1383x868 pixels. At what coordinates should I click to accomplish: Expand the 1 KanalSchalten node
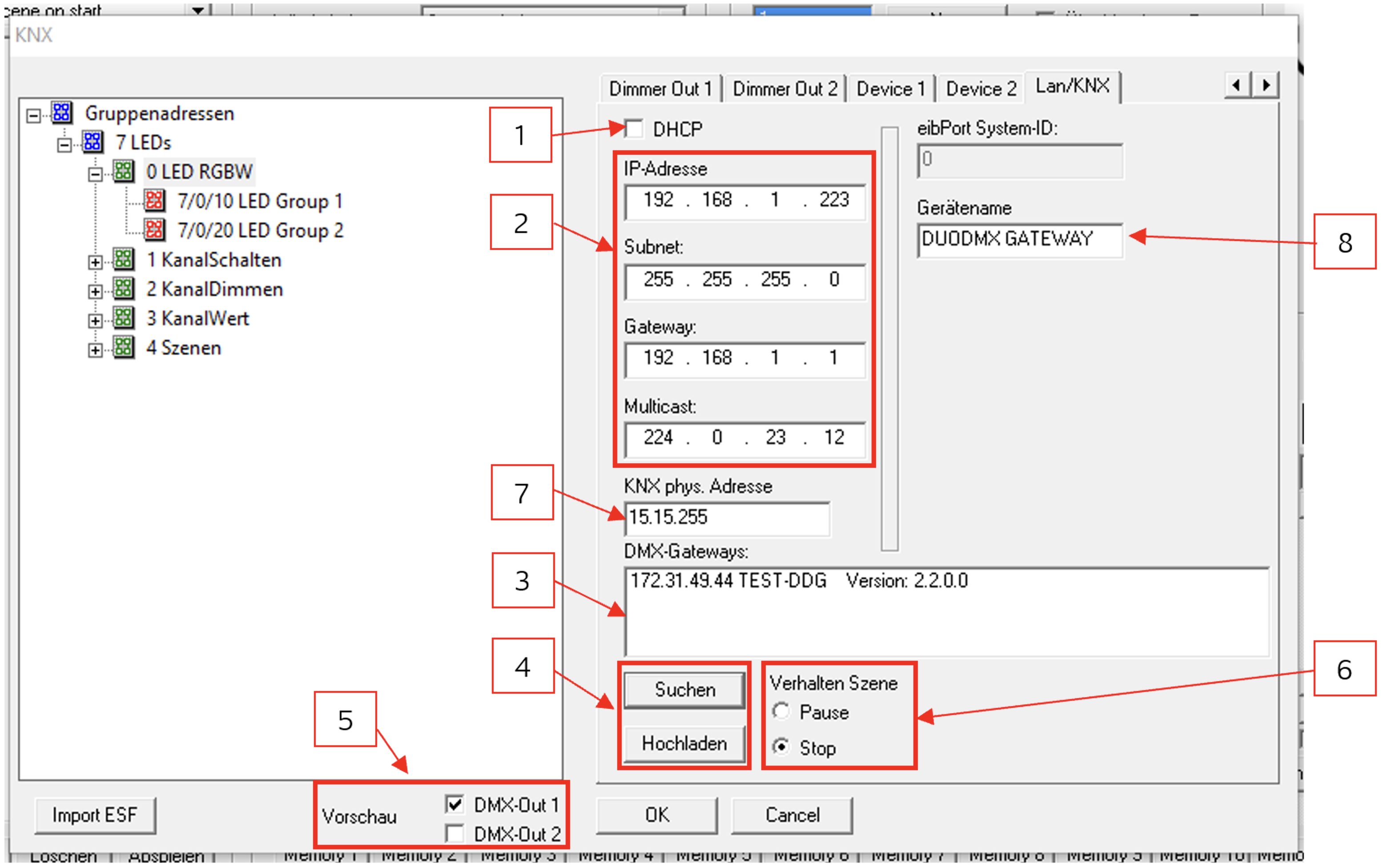pyautogui.click(x=95, y=263)
